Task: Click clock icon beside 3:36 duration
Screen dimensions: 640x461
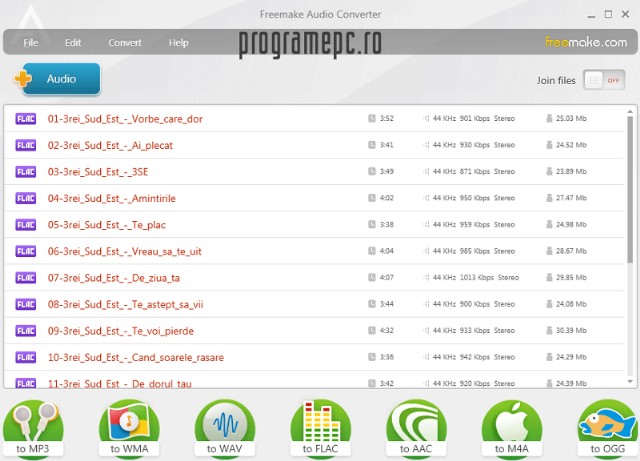Action: click(x=372, y=357)
